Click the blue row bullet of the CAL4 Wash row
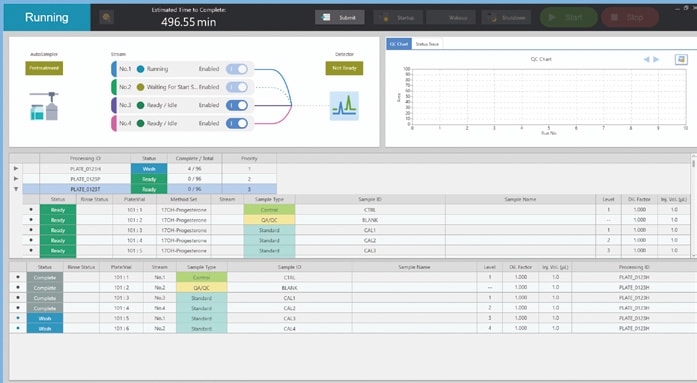The width and height of the screenshot is (697, 383). [18, 328]
